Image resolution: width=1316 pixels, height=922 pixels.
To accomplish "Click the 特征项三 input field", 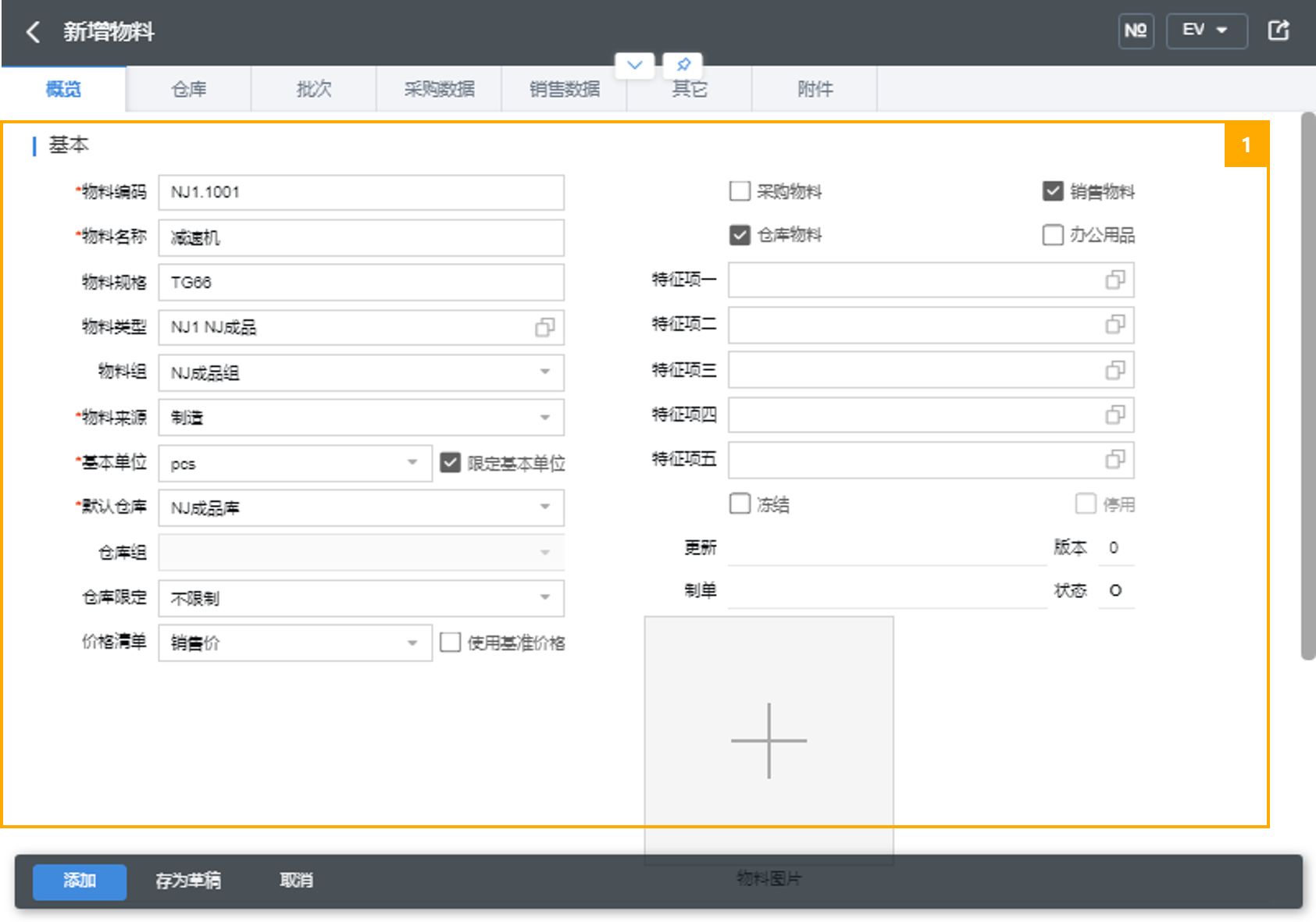I will point(931,369).
